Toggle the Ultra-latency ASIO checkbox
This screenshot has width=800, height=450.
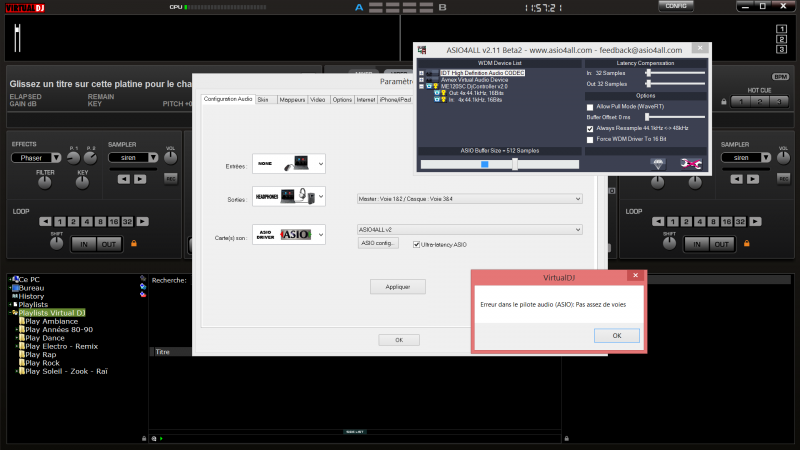(x=417, y=244)
